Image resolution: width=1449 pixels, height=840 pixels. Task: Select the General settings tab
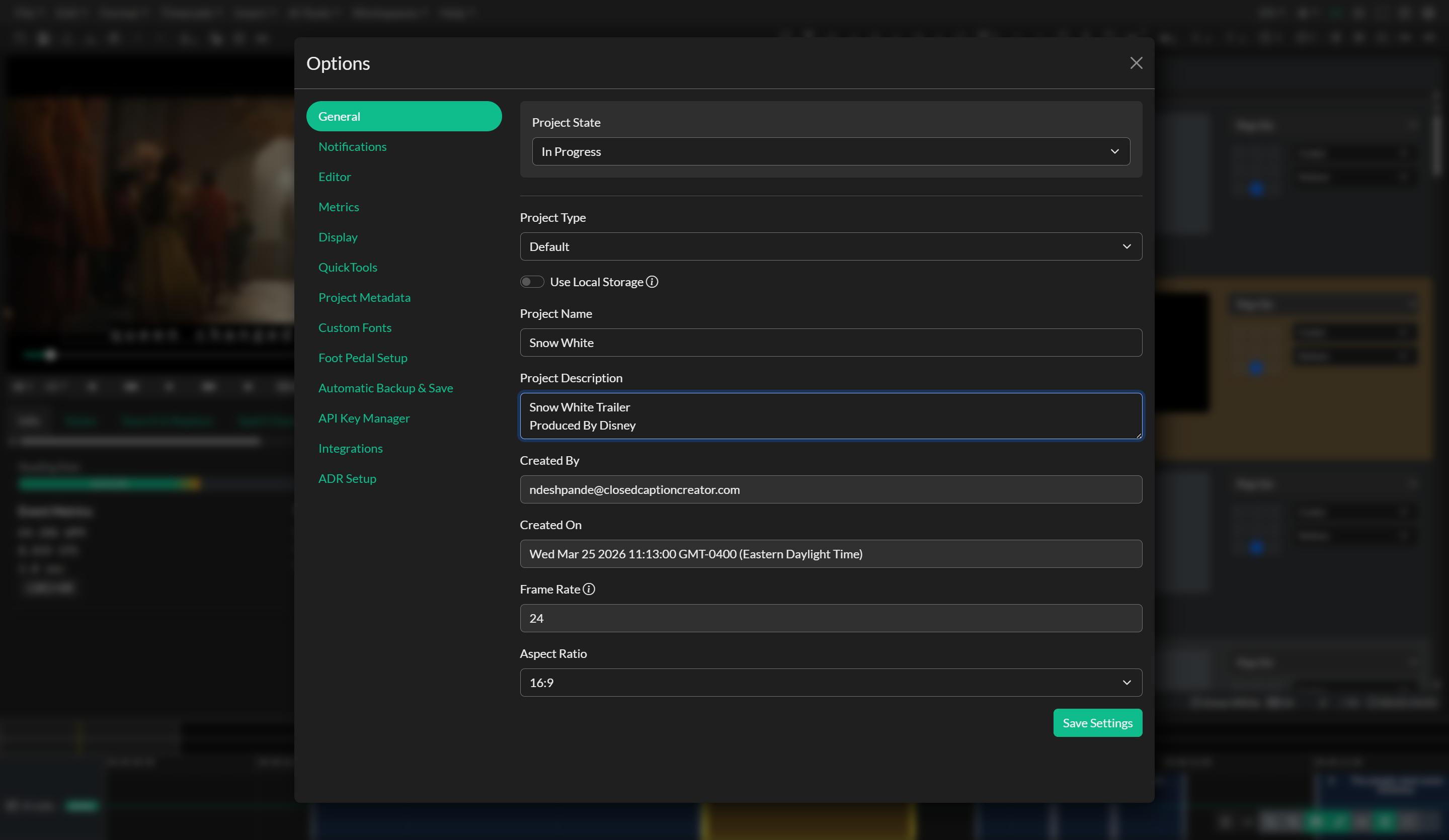click(404, 116)
